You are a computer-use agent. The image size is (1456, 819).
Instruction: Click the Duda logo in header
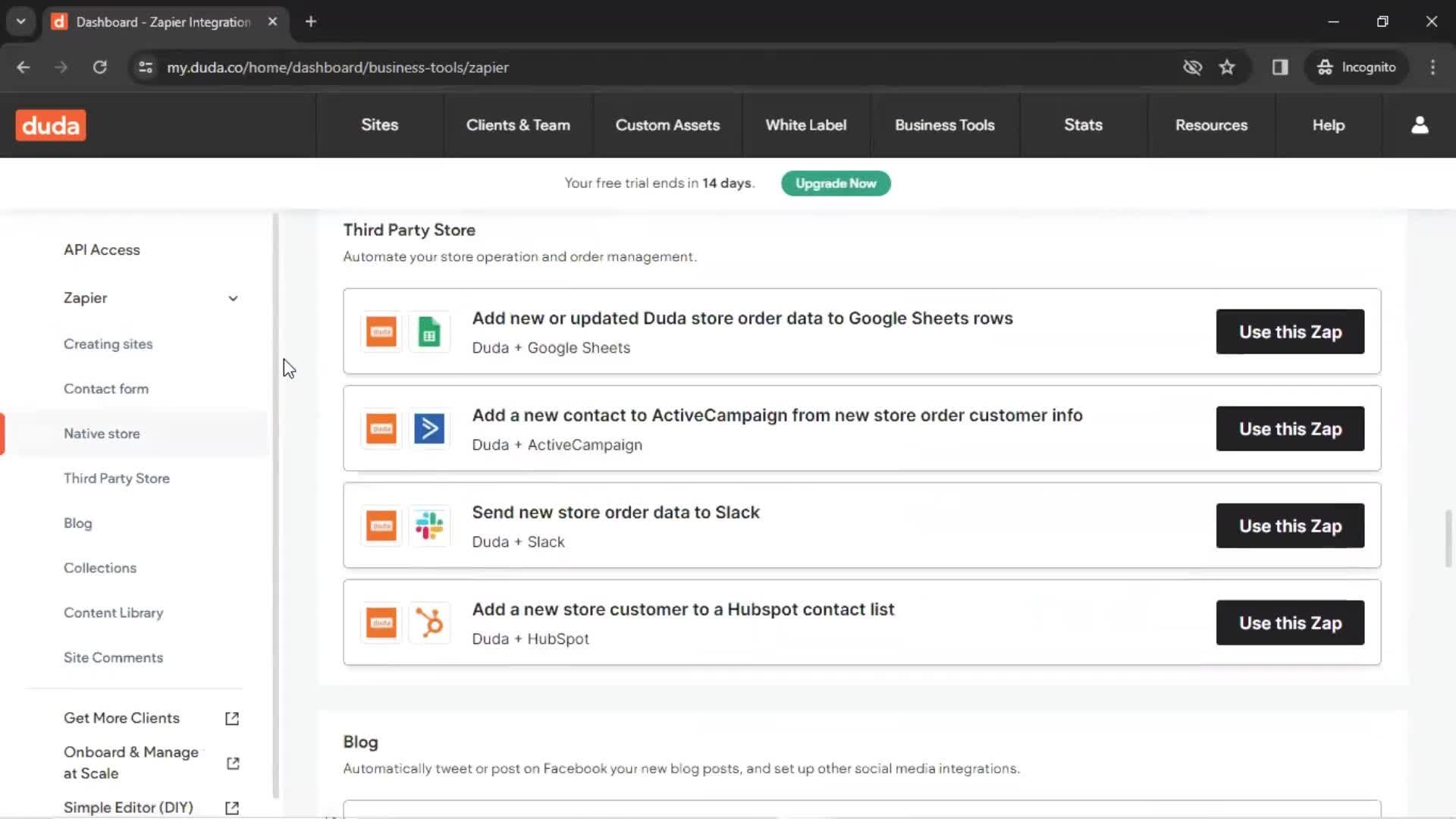point(51,125)
